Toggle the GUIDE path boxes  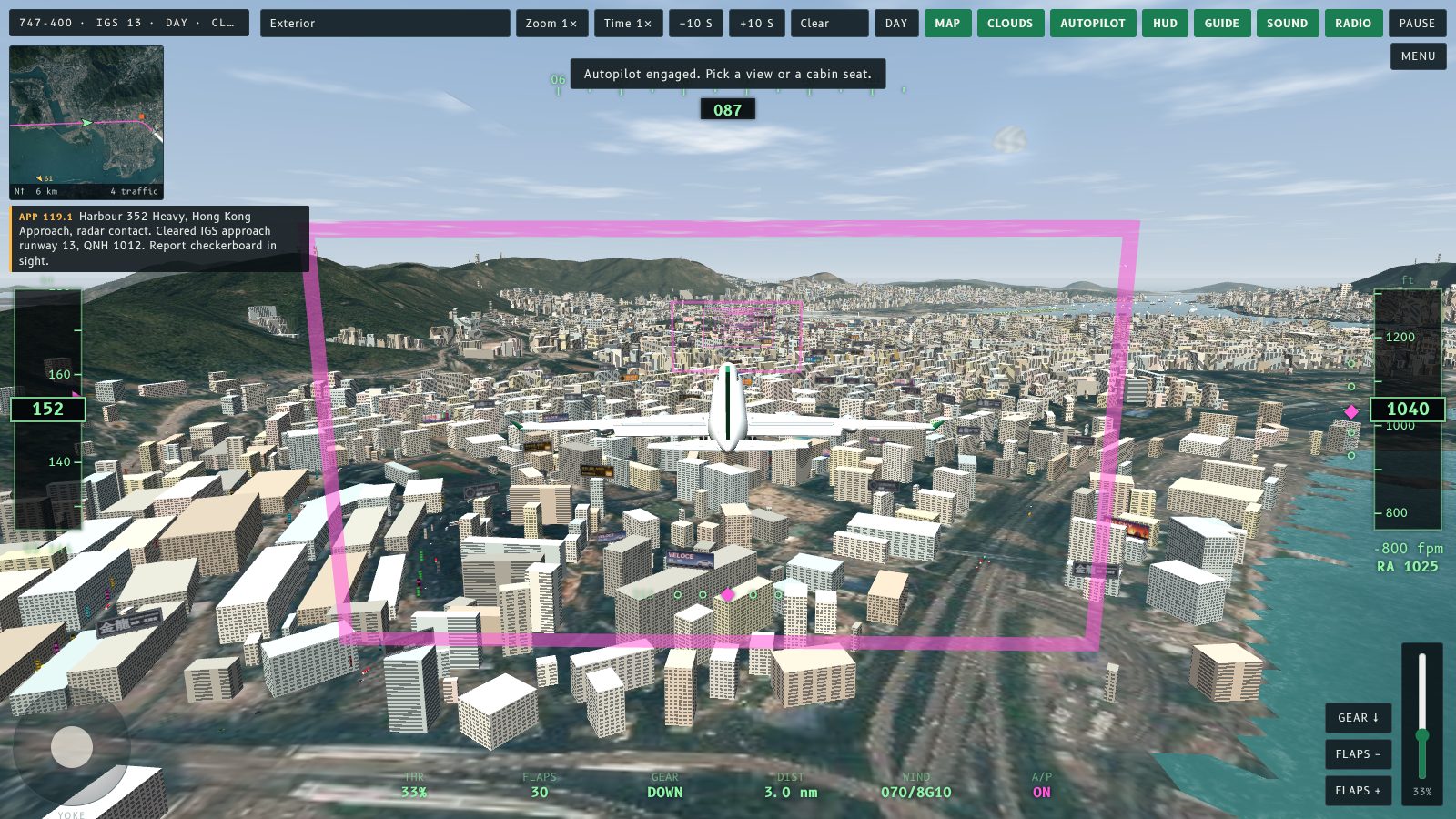1222,23
